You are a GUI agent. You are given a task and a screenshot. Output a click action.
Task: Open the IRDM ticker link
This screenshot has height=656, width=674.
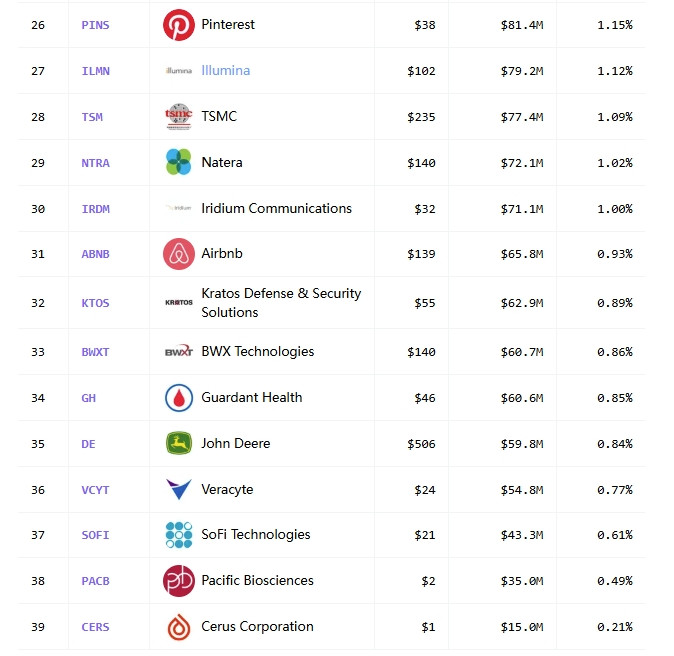point(95,209)
